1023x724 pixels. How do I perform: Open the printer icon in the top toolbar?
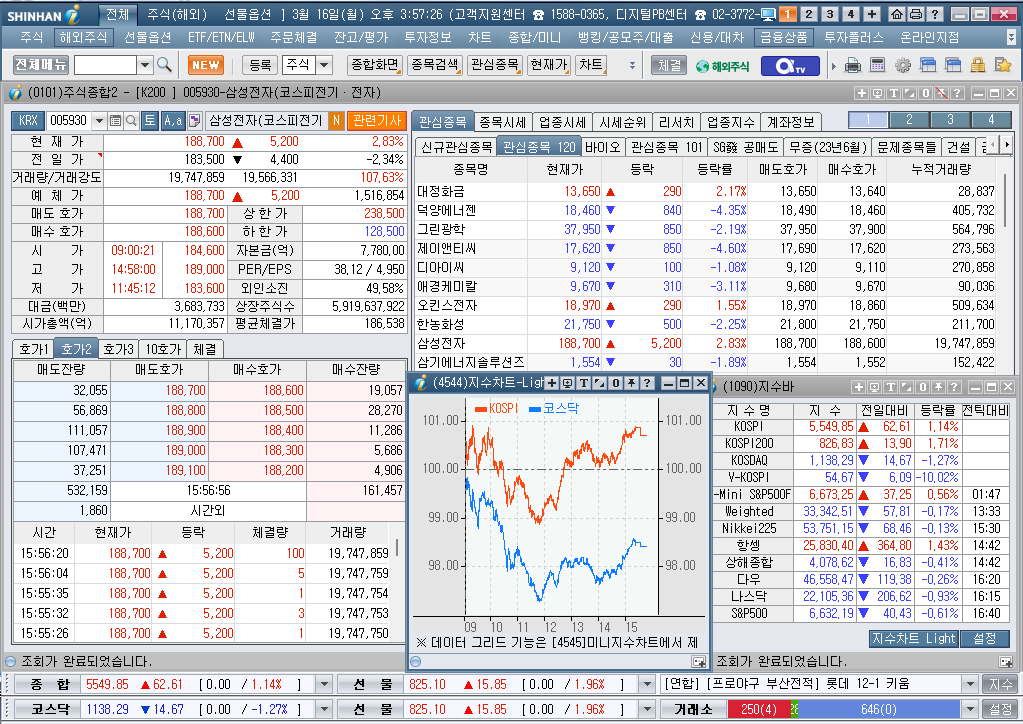point(852,65)
